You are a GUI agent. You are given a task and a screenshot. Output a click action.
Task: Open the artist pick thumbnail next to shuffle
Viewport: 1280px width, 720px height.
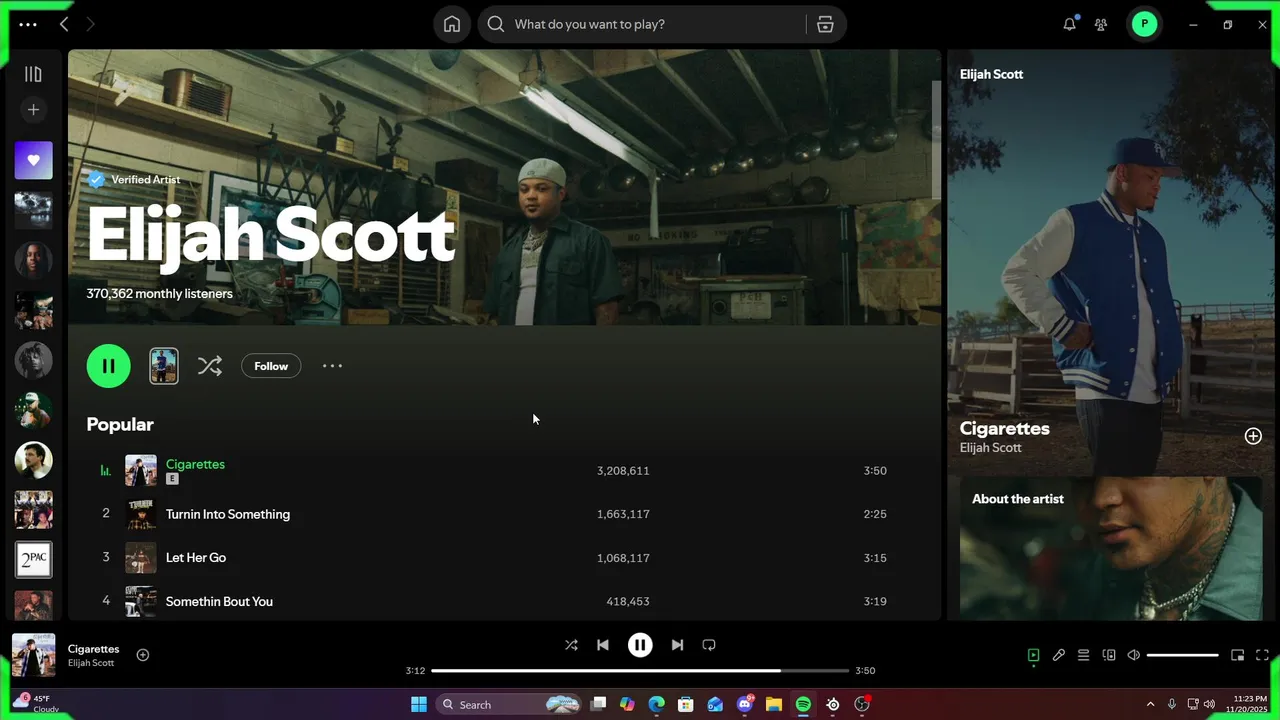pos(164,366)
